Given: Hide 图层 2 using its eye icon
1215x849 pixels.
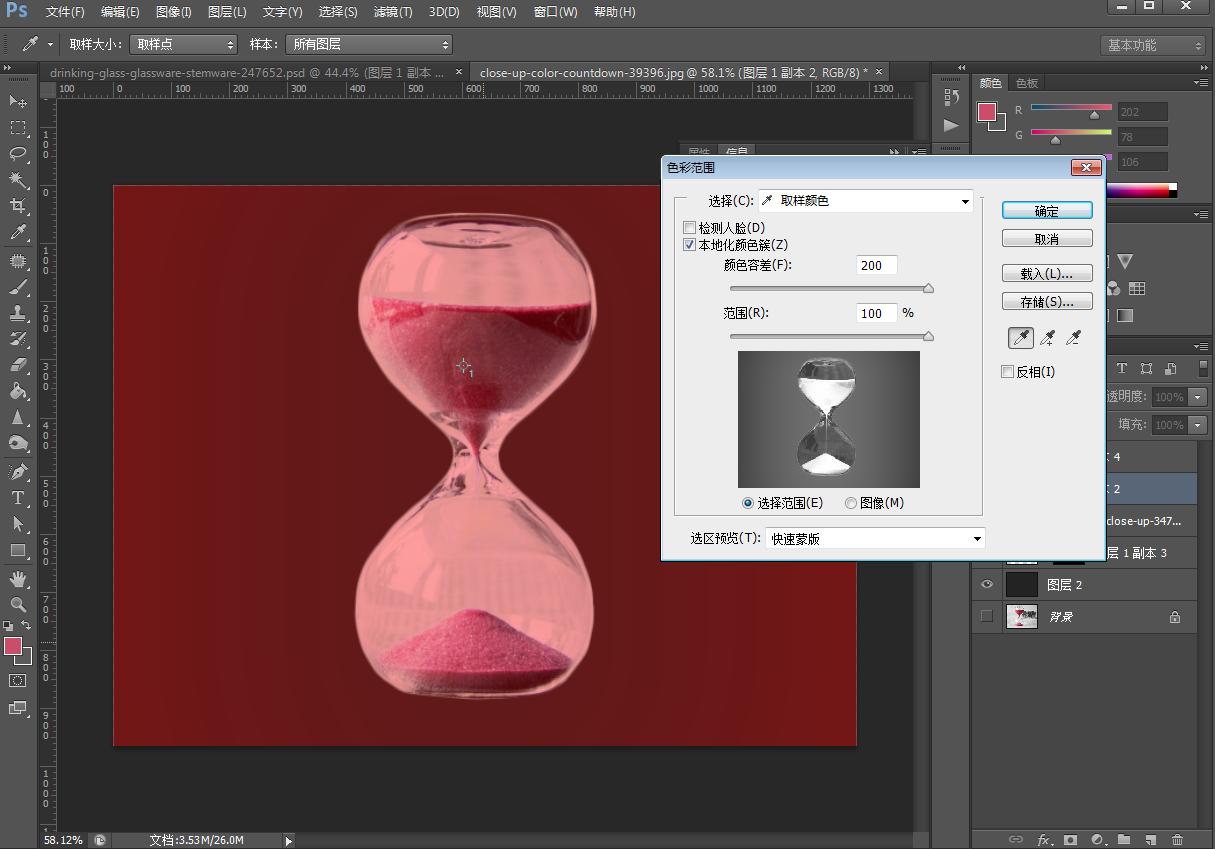Looking at the screenshot, I should point(987,585).
